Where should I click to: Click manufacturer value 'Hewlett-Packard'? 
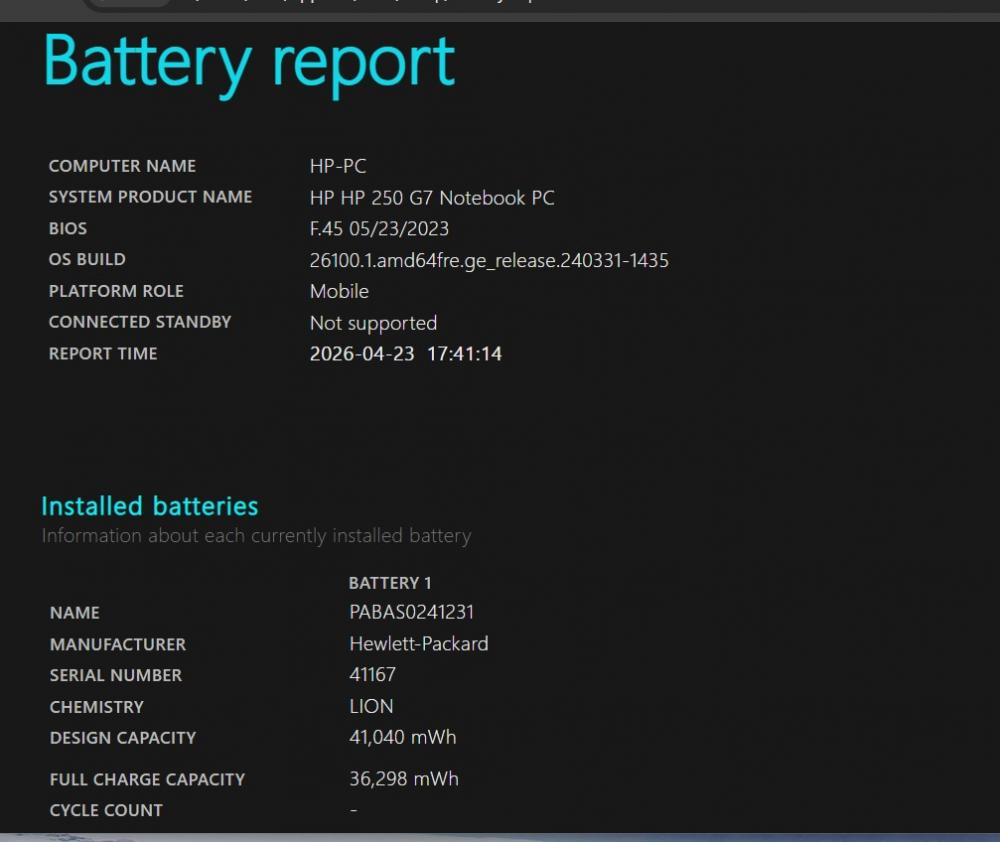click(419, 644)
